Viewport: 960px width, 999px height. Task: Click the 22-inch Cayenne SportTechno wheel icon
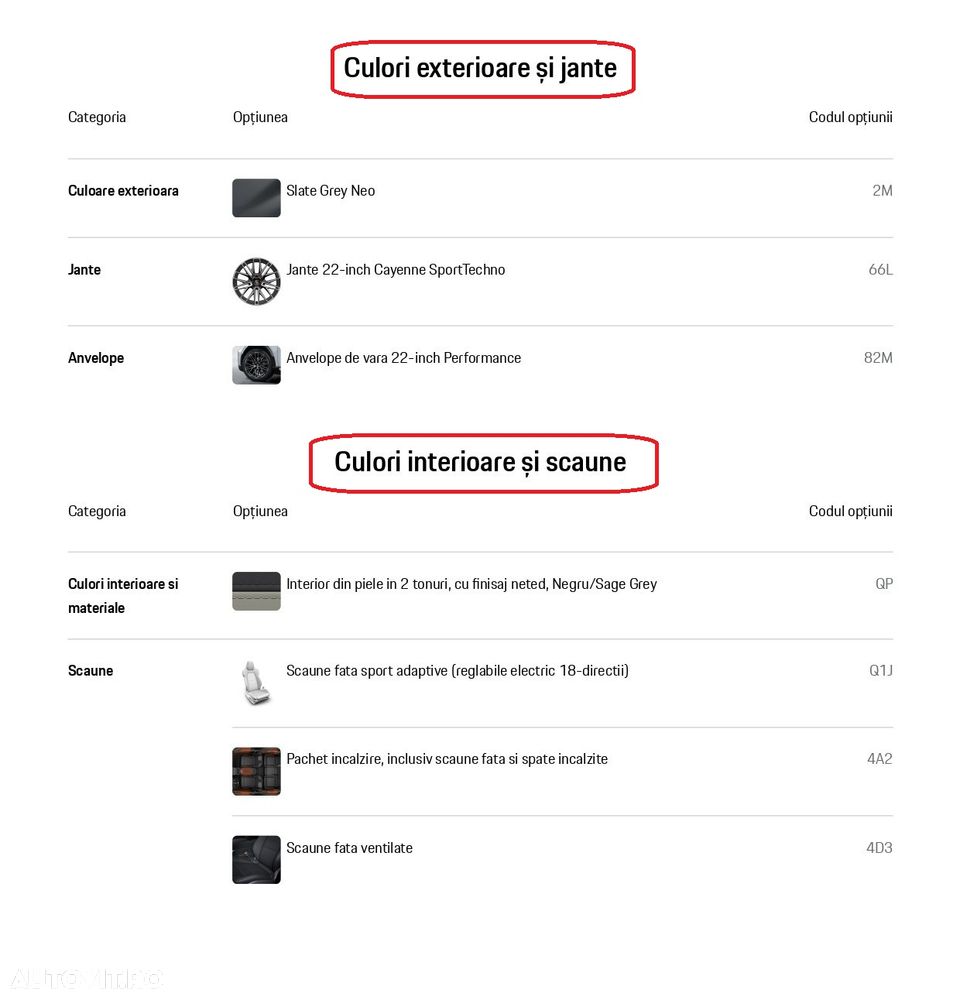point(256,281)
